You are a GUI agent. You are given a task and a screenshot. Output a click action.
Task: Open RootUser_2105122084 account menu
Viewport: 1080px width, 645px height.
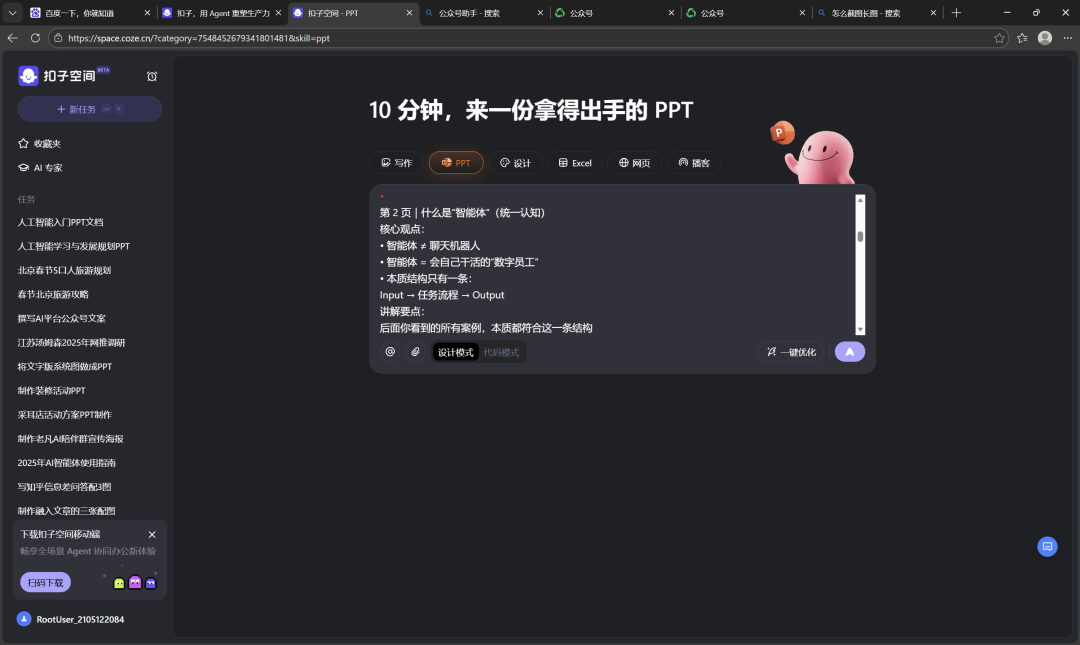coord(71,619)
